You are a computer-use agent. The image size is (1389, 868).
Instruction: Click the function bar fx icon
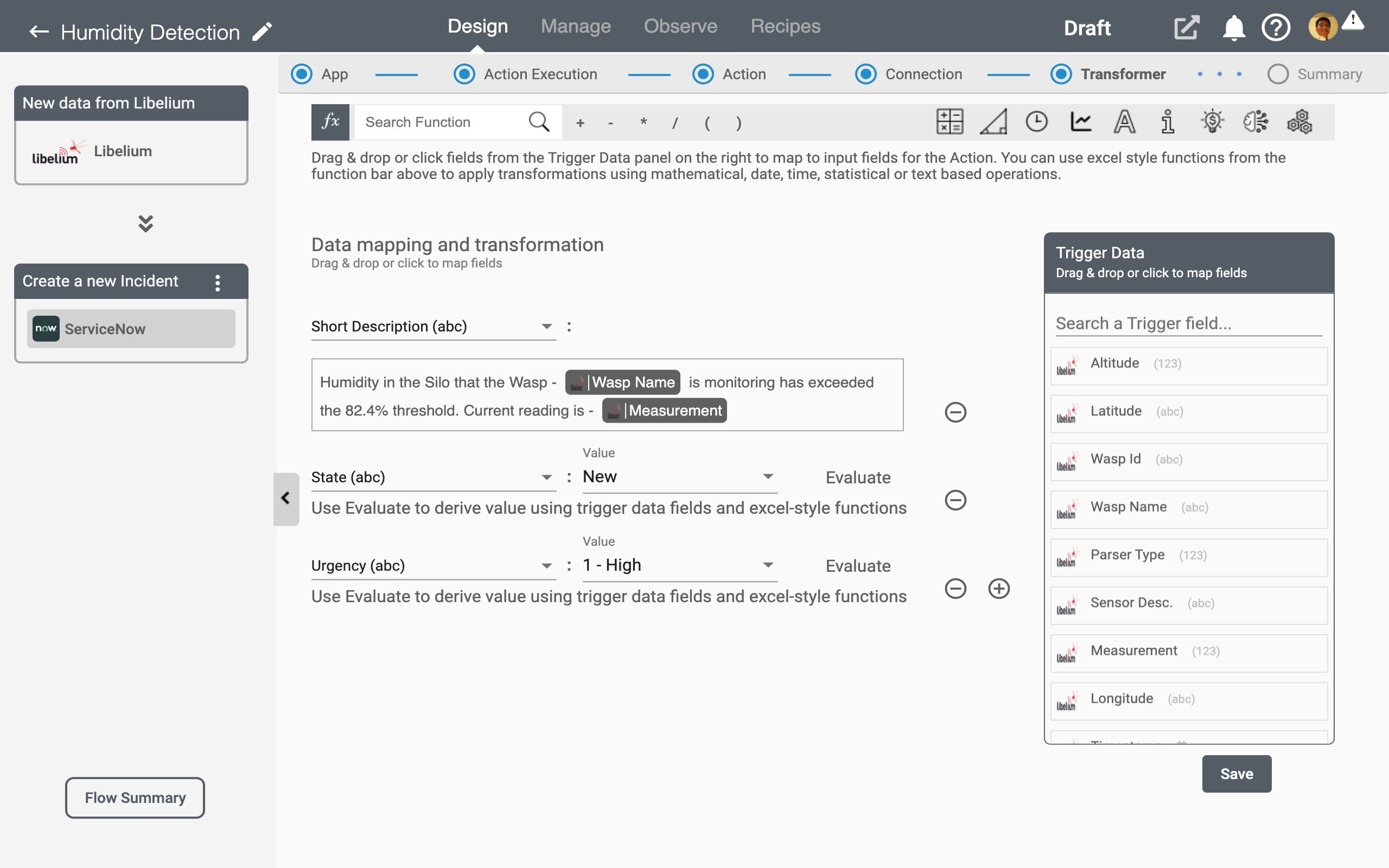[x=330, y=121]
